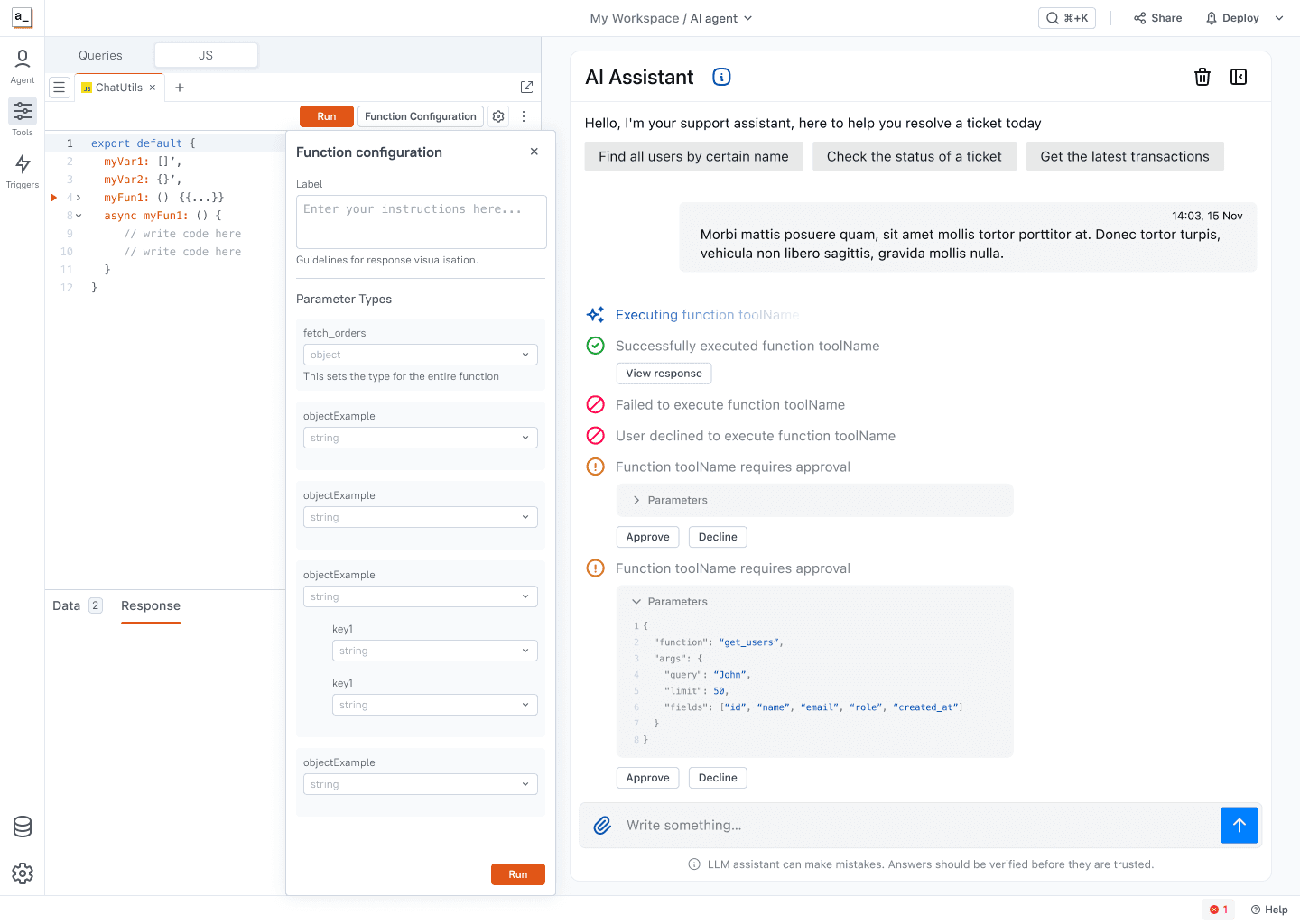Viewport: 1300px width, 924px height.
Task: Attach a file with the paperclip icon
Action: [602, 825]
